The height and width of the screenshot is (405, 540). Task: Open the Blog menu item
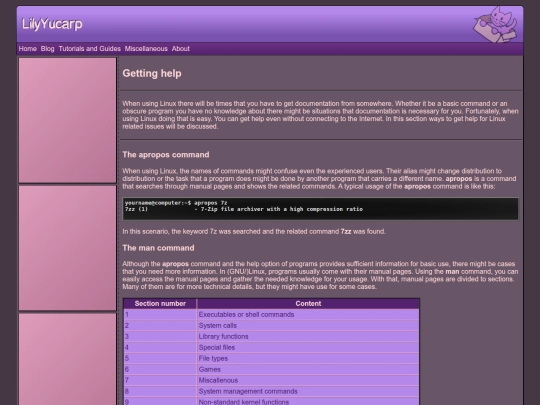point(48,49)
